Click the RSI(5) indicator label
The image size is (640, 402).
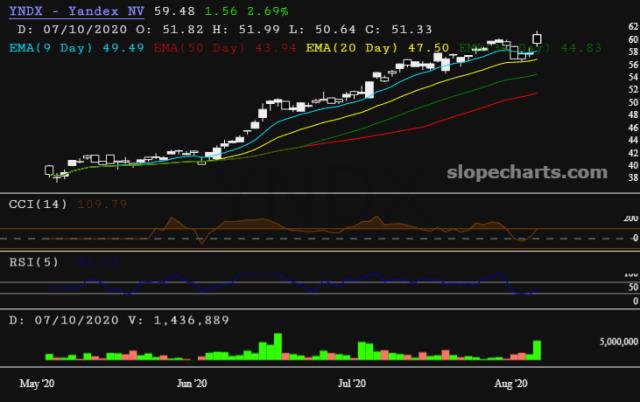(28, 264)
